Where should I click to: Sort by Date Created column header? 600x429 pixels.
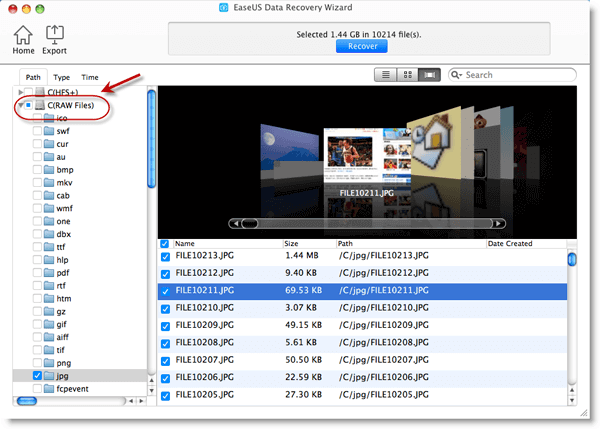pyautogui.click(x=526, y=243)
